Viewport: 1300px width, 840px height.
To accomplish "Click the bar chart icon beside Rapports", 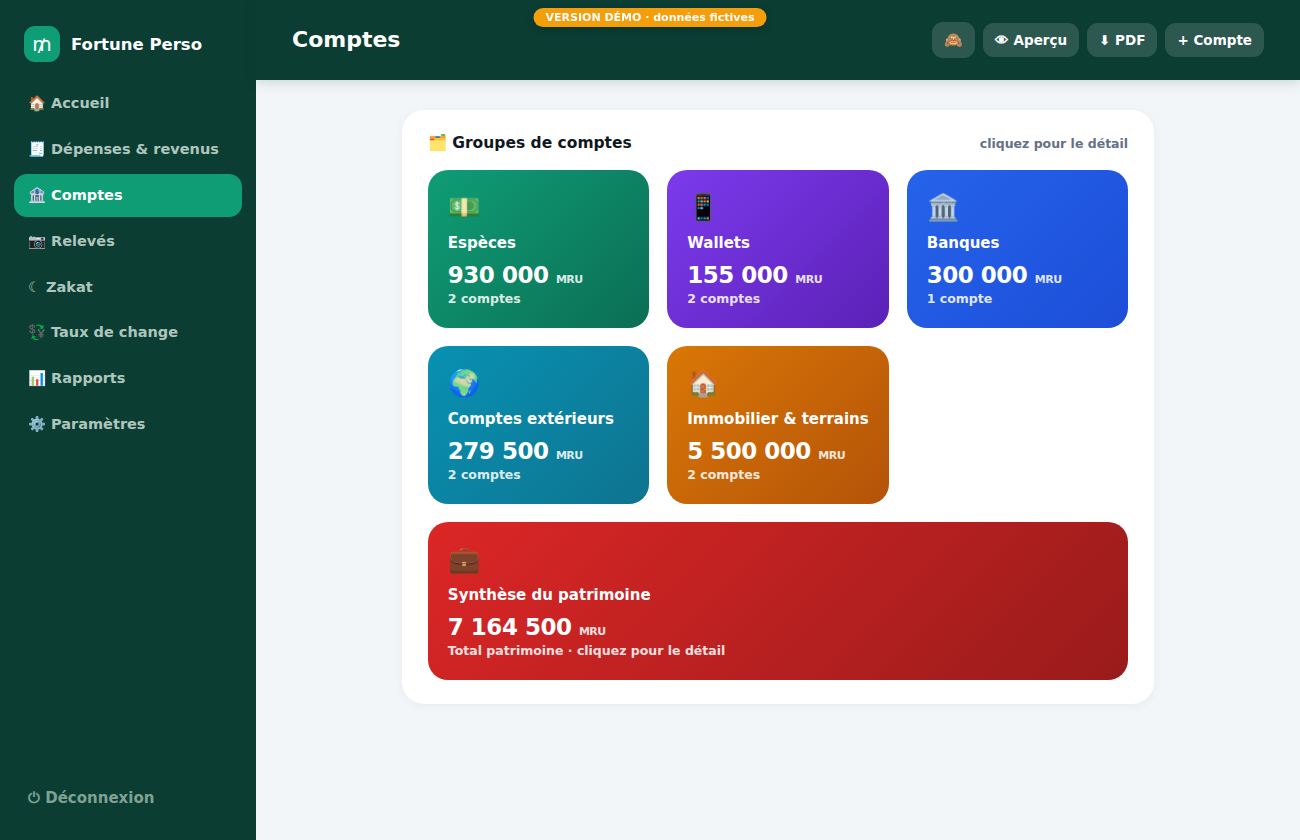I will coord(37,378).
